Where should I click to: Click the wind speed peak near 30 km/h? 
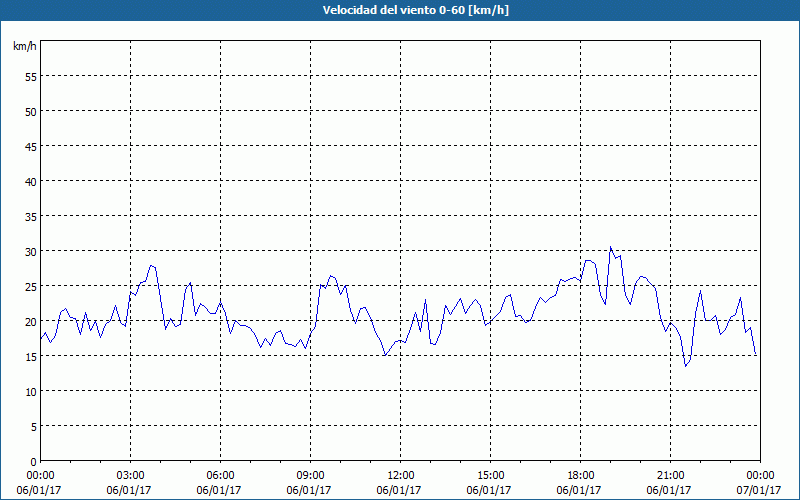(610, 247)
